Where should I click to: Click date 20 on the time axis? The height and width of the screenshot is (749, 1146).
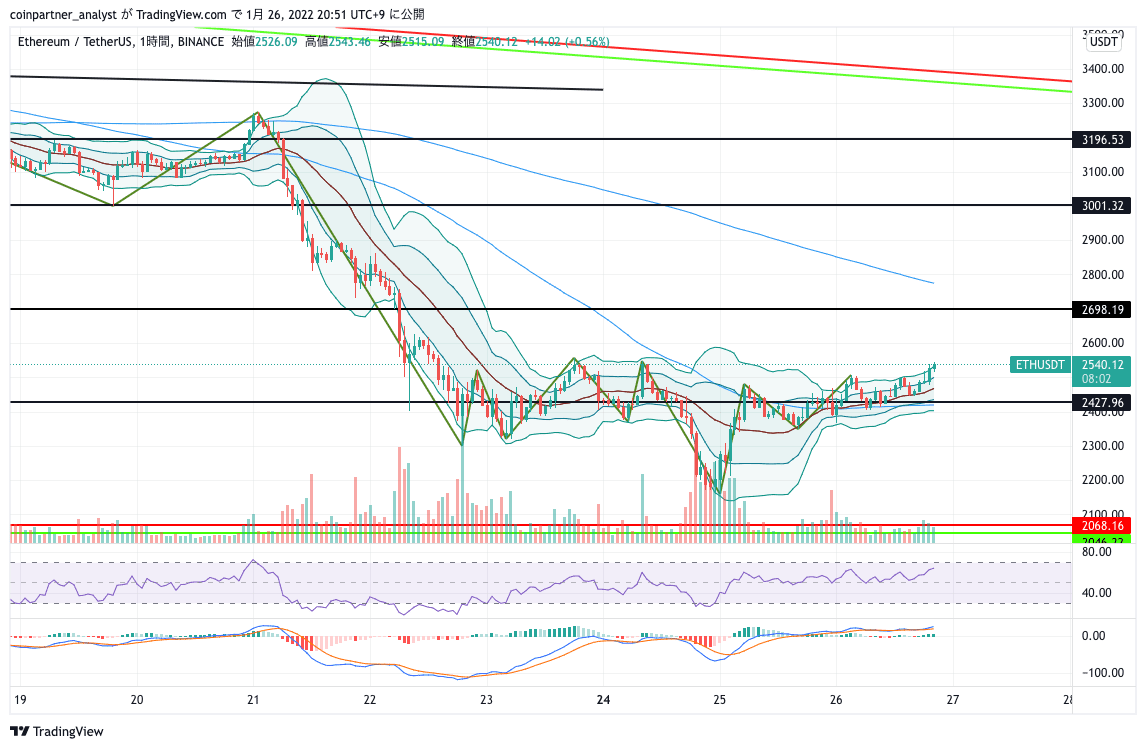pyautogui.click(x=137, y=700)
